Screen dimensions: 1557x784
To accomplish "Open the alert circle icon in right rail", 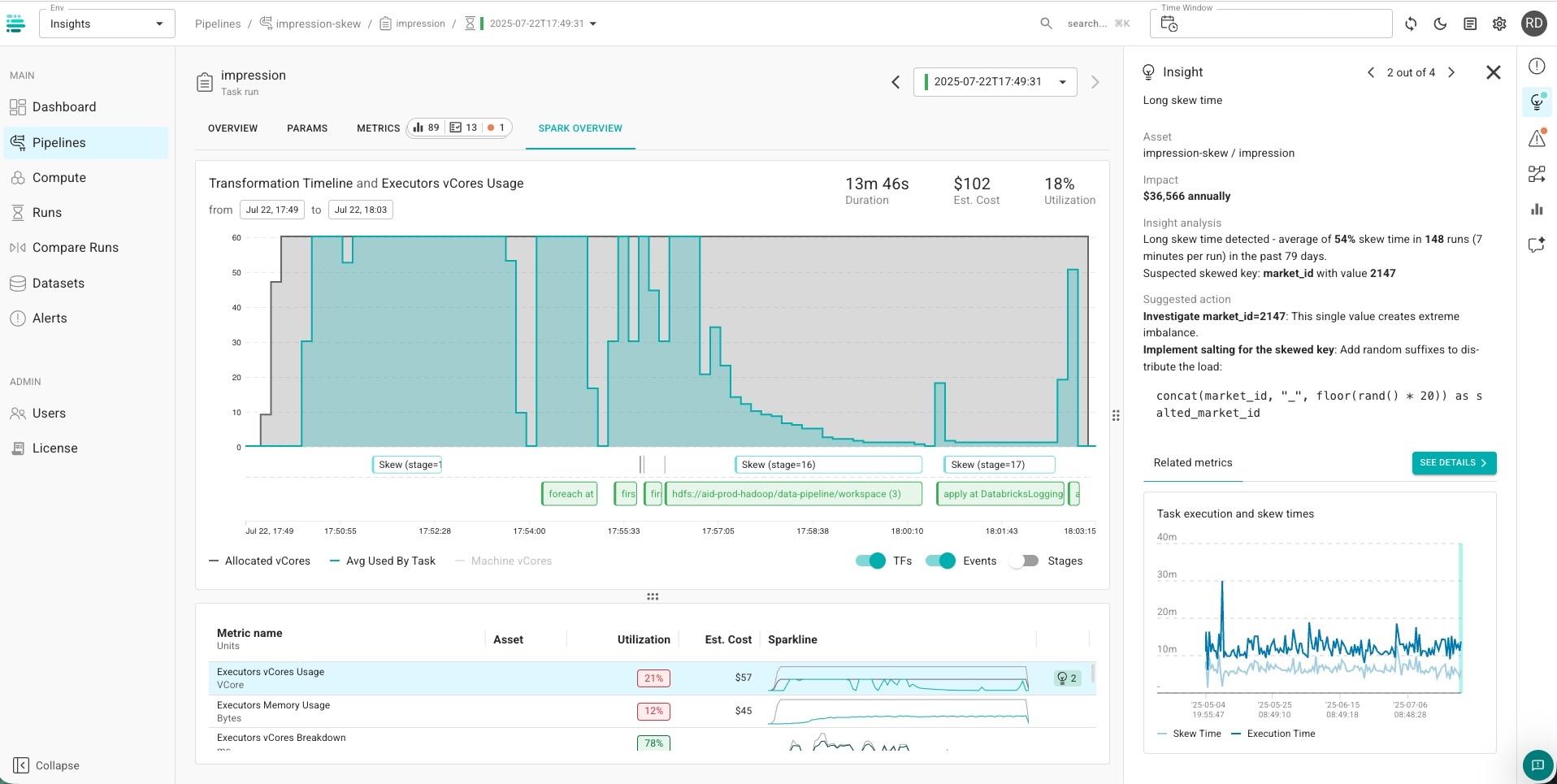I will (x=1537, y=67).
